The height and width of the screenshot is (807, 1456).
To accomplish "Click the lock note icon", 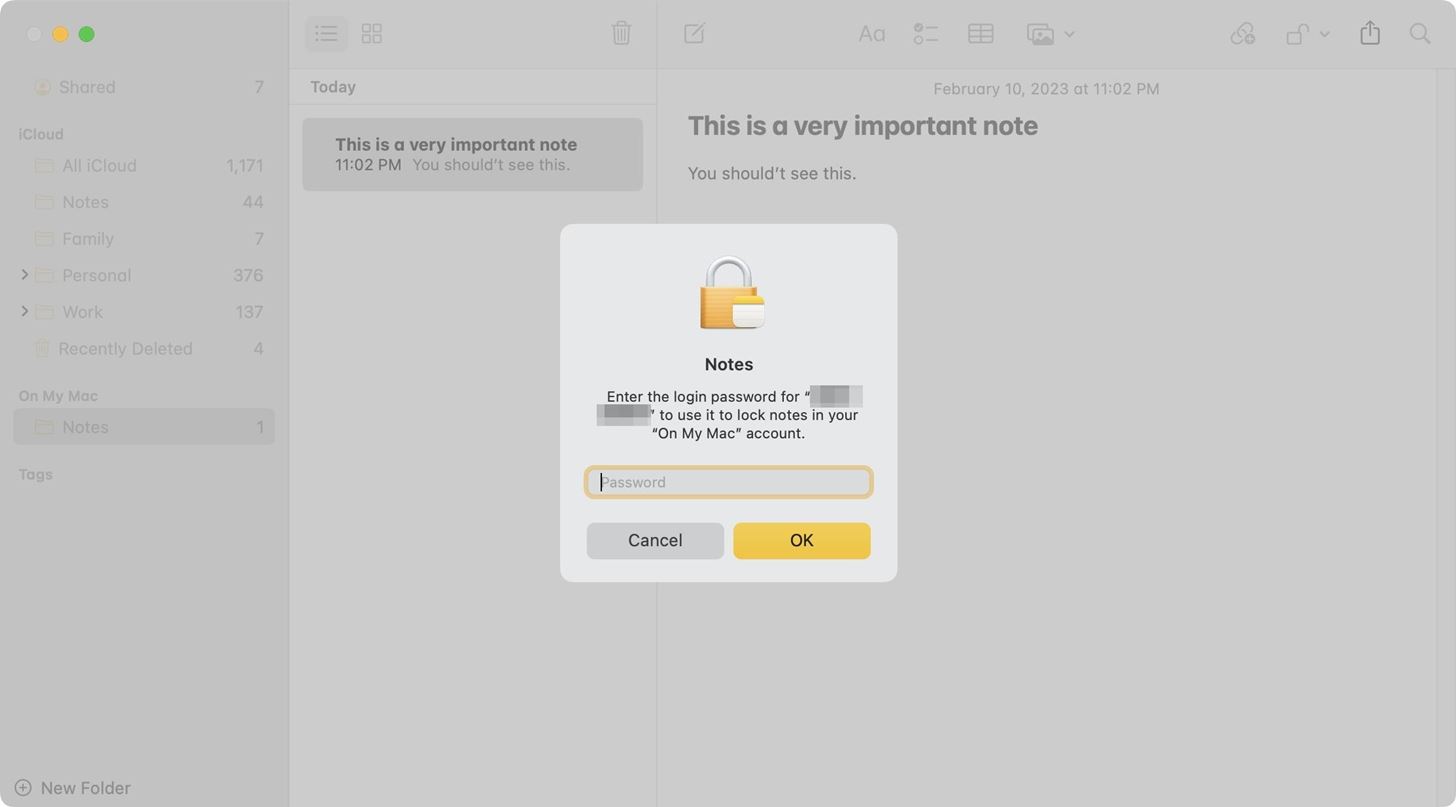I will pos(1297,34).
